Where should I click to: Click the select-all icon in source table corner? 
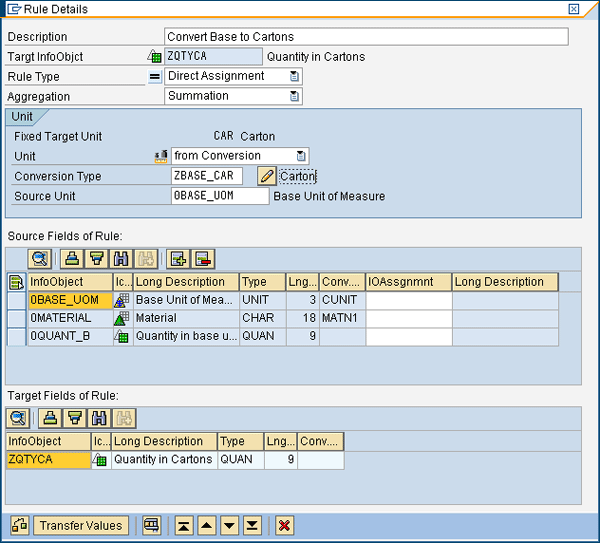tap(16, 282)
